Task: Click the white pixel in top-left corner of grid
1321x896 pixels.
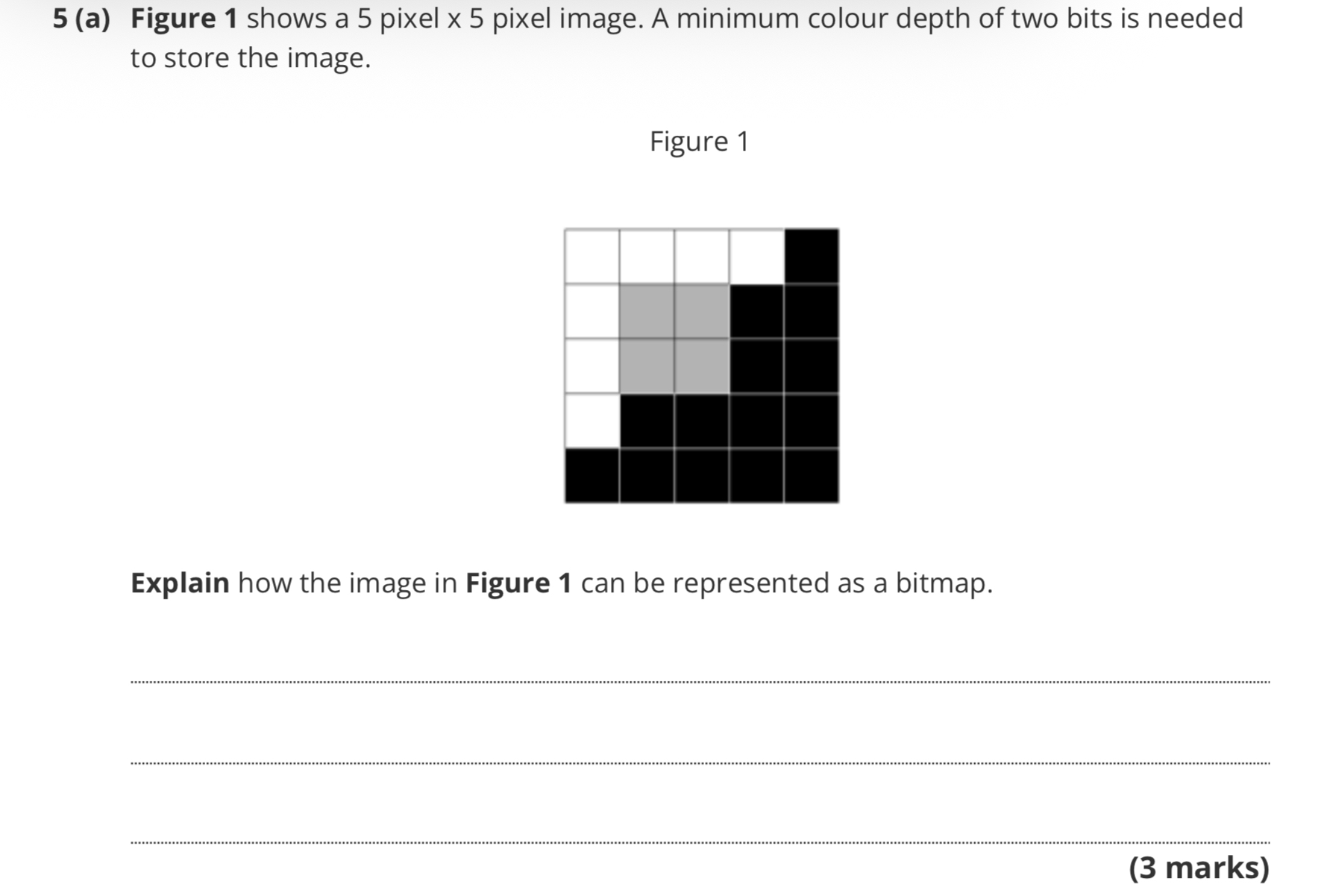Action: 592,257
